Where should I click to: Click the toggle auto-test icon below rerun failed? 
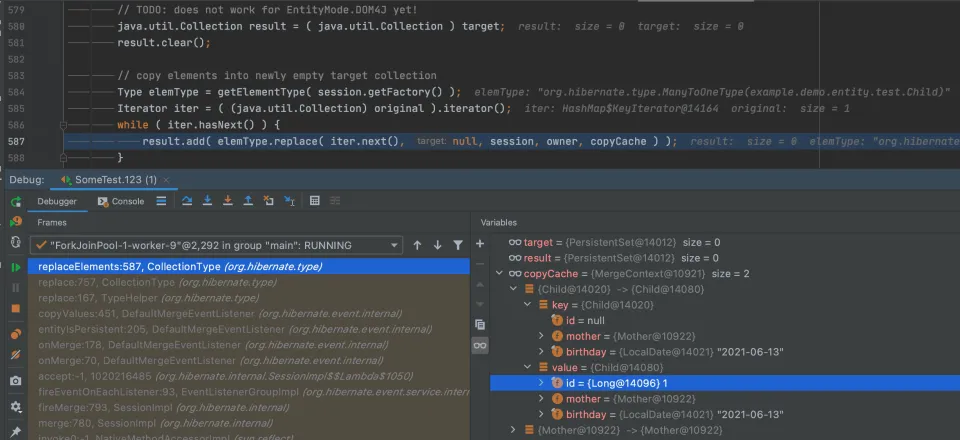16,242
